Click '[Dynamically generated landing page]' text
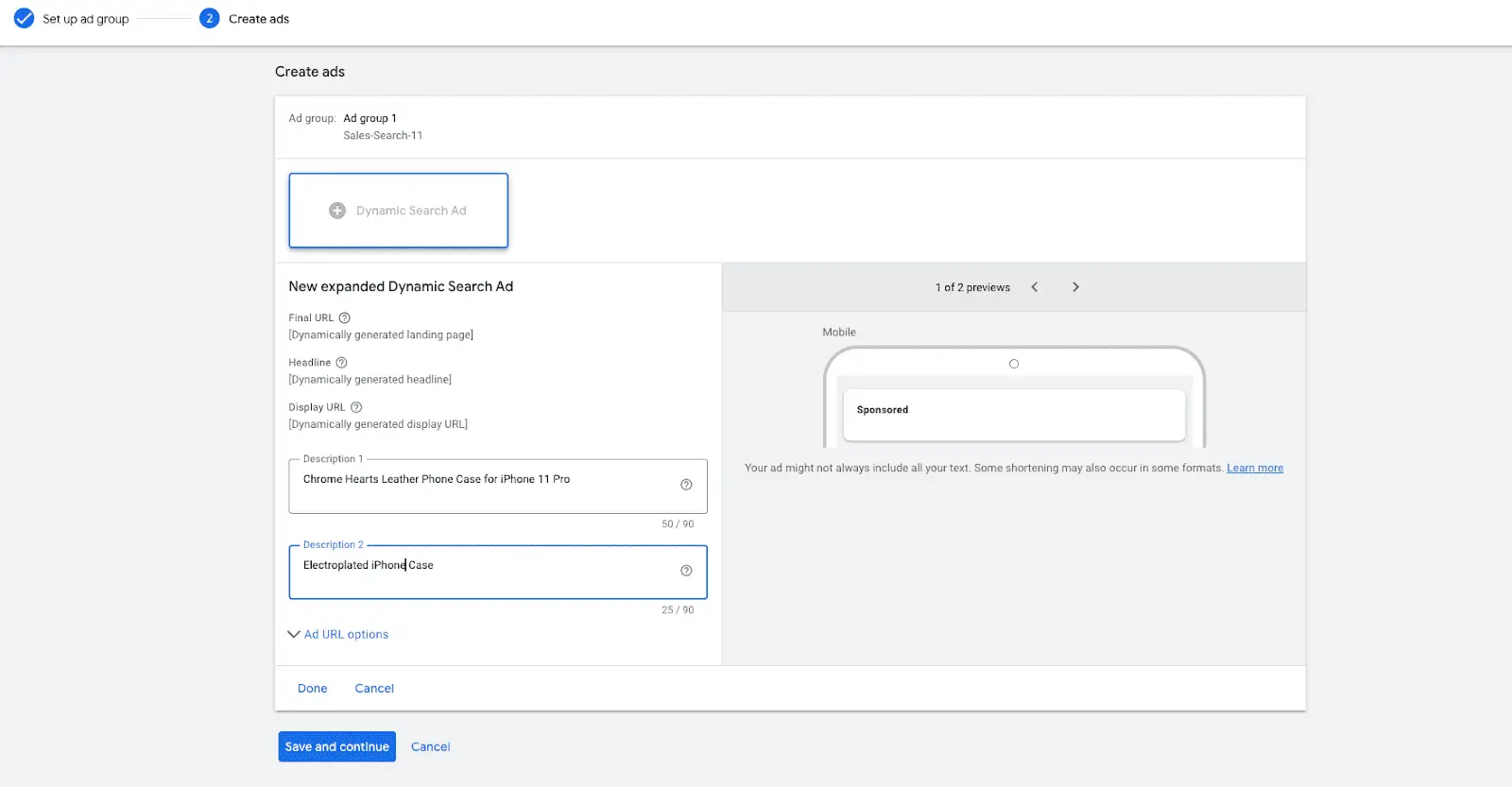The height and width of the screenshot is (787, 1512). [x=381, y=335]
